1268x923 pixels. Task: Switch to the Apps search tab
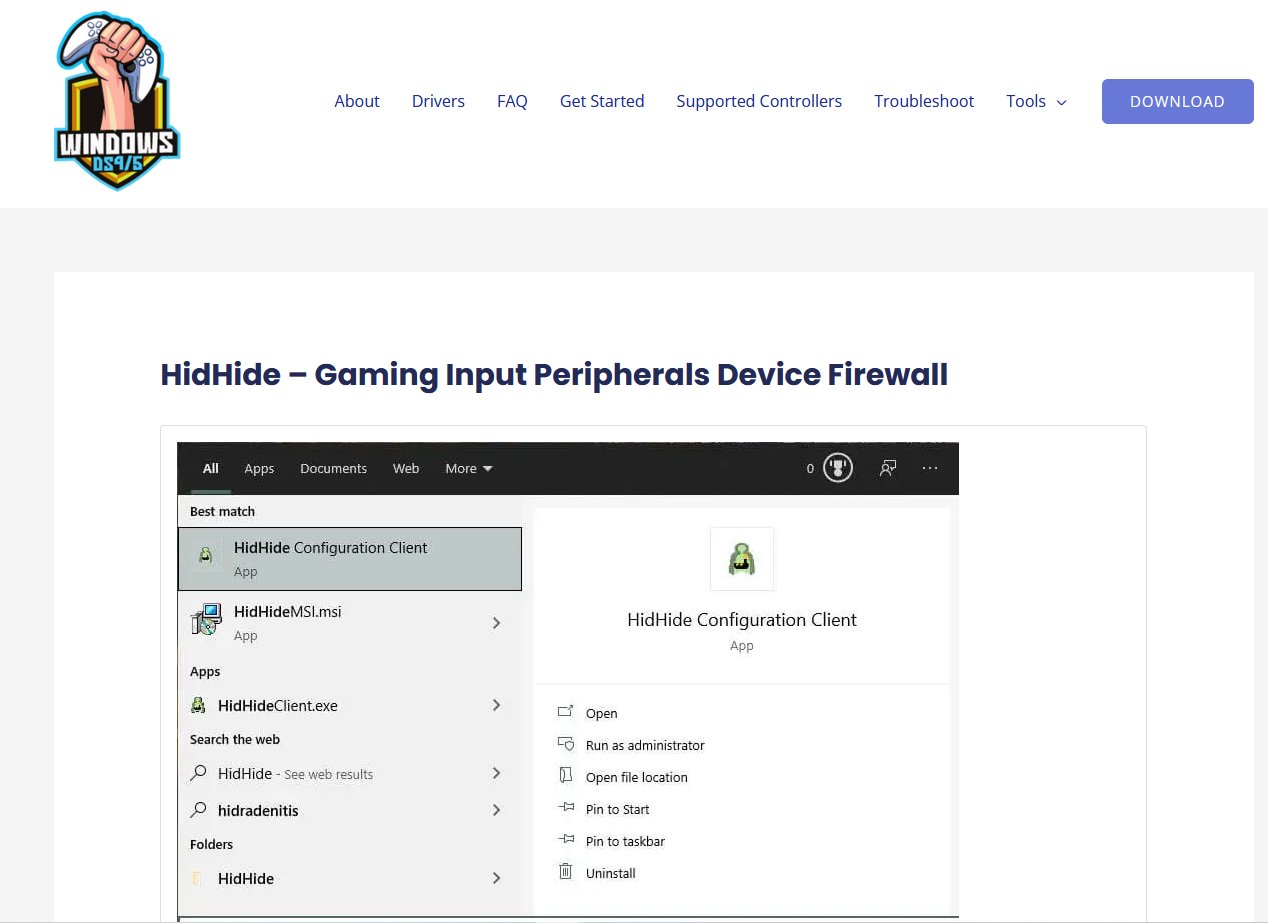tap(259, 468)
